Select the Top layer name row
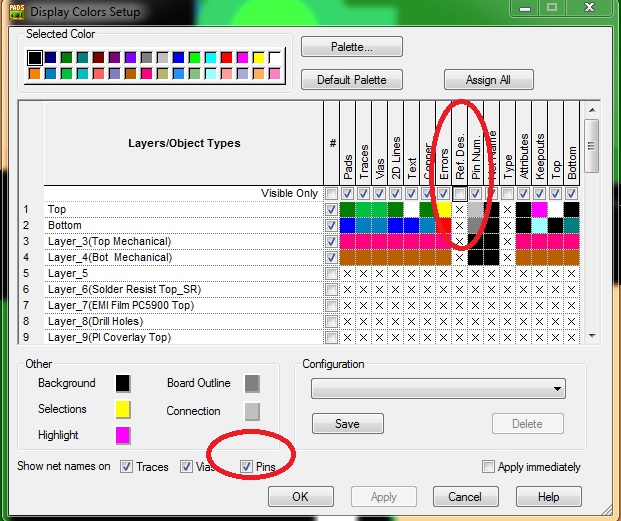621x521 pixels. [183, 209]
